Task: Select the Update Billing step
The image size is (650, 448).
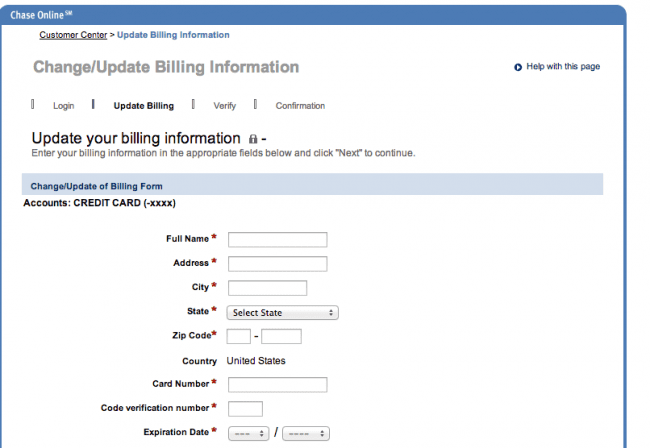Action: click(144, 106)
